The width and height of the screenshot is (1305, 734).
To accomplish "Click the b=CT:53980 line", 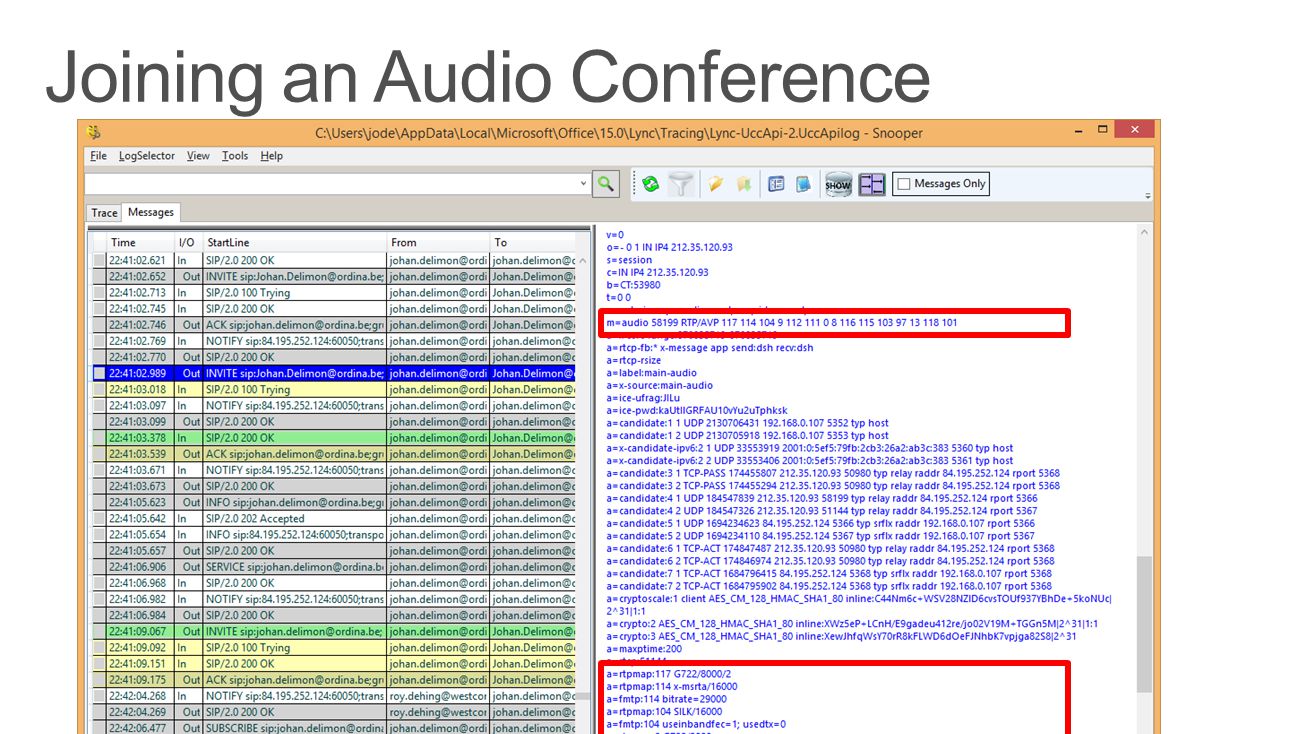I will [x=634, y=285].
